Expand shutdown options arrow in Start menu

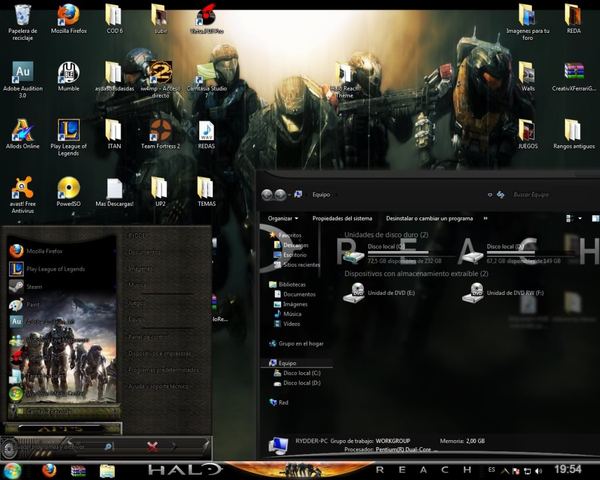coord(174,446)
